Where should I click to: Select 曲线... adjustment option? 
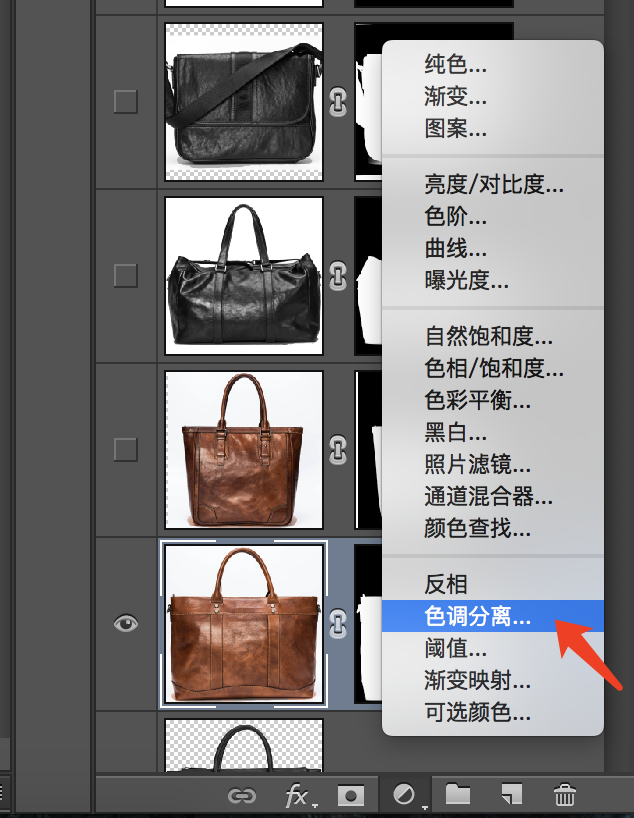tap(455, 248)
